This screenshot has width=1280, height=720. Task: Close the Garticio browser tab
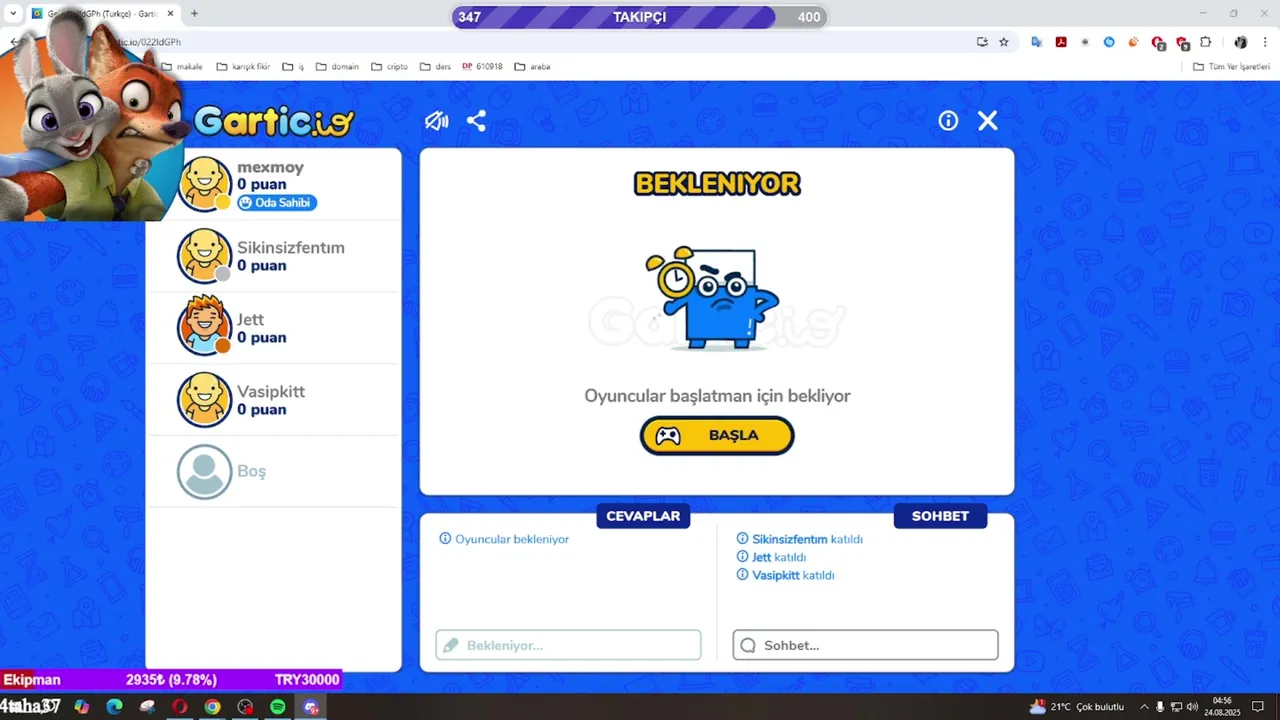[170, 14]
